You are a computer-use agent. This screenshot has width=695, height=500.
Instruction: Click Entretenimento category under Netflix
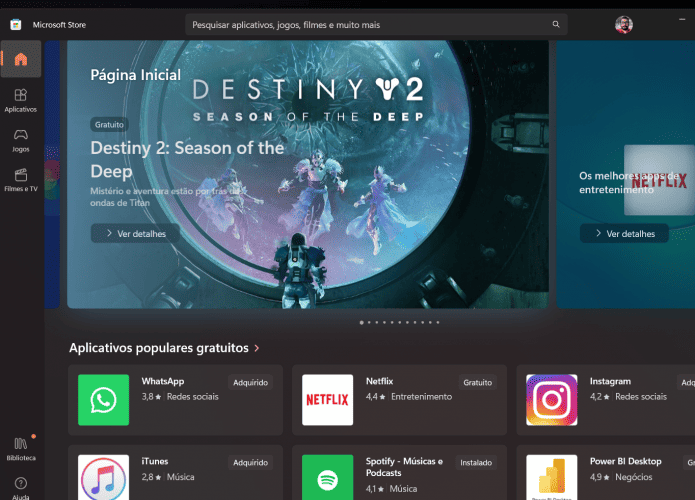click(422, 397)
